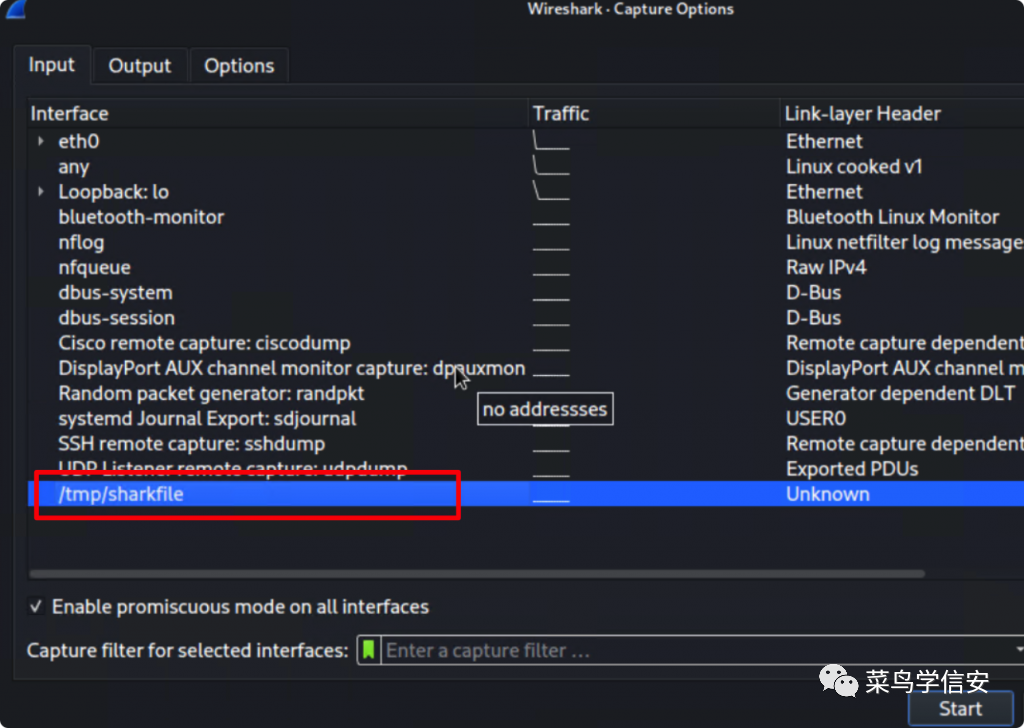The height and width of the screenshot is (728, 1024).
Task: Select the dbus-session interface
Action: 117,318
